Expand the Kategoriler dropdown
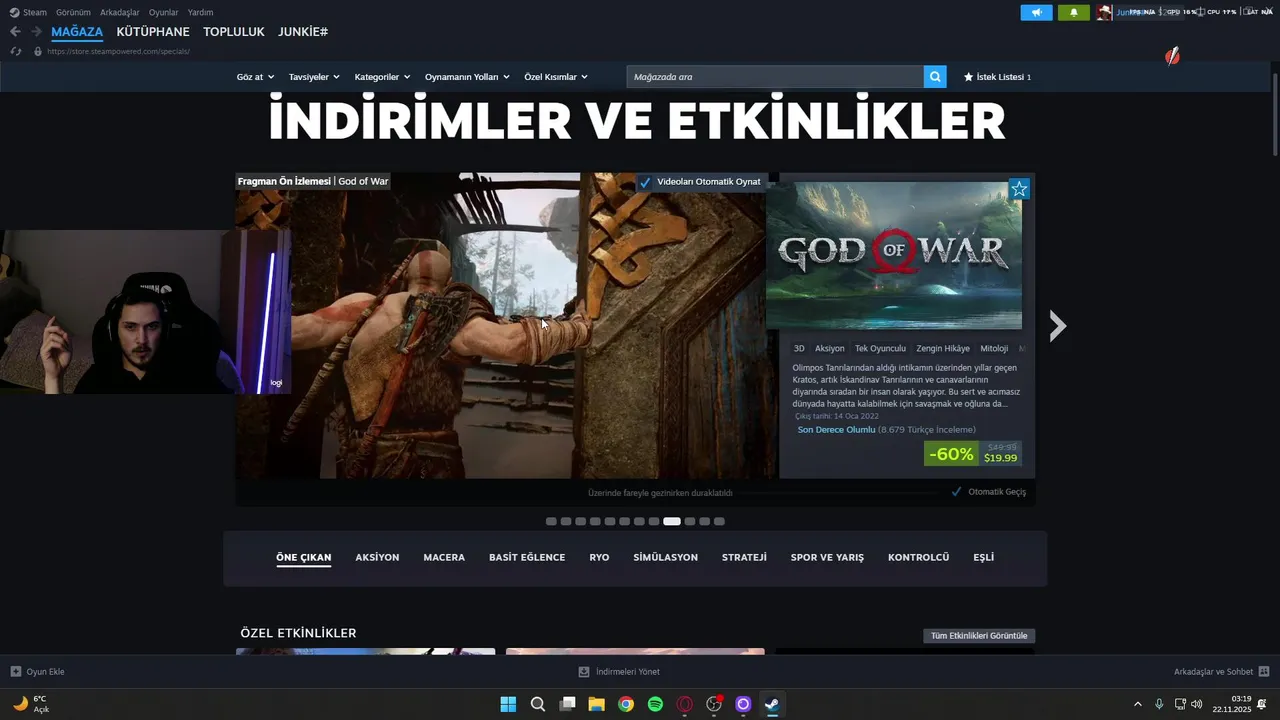This screenshot has height=720, width=1280. pyautogui.click(x=383, y=77)
